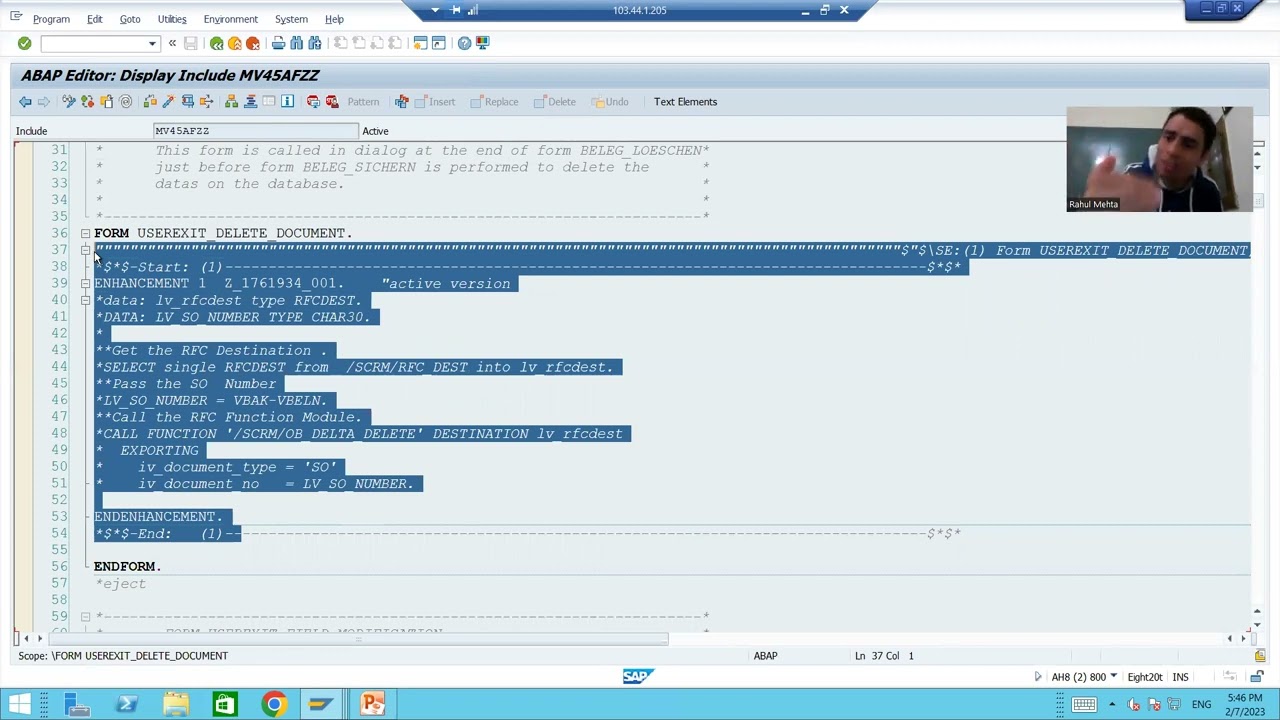Open the System menu

point(291,19)
